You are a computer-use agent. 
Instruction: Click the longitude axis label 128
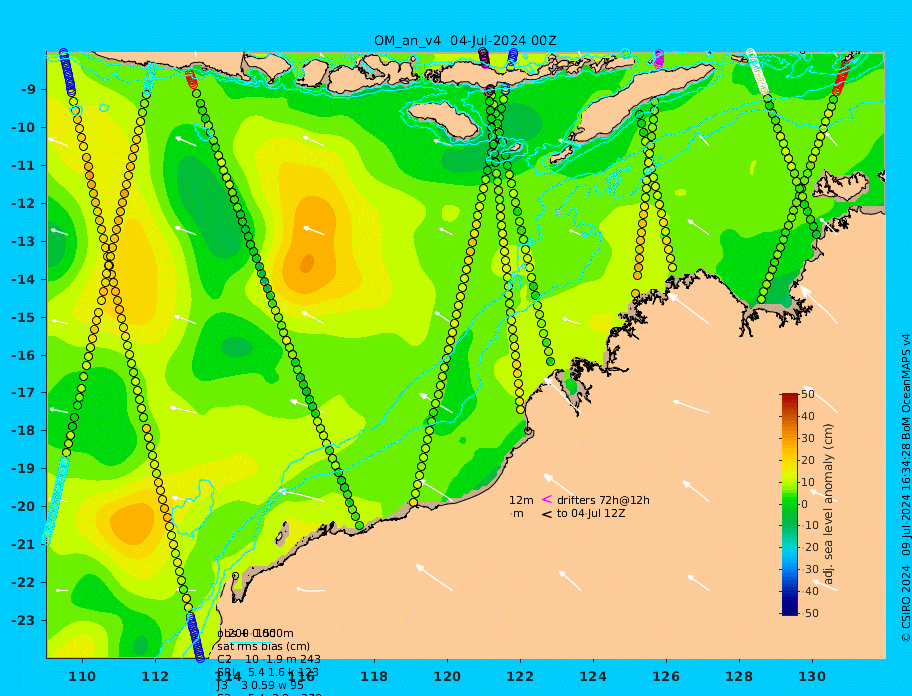739,676
